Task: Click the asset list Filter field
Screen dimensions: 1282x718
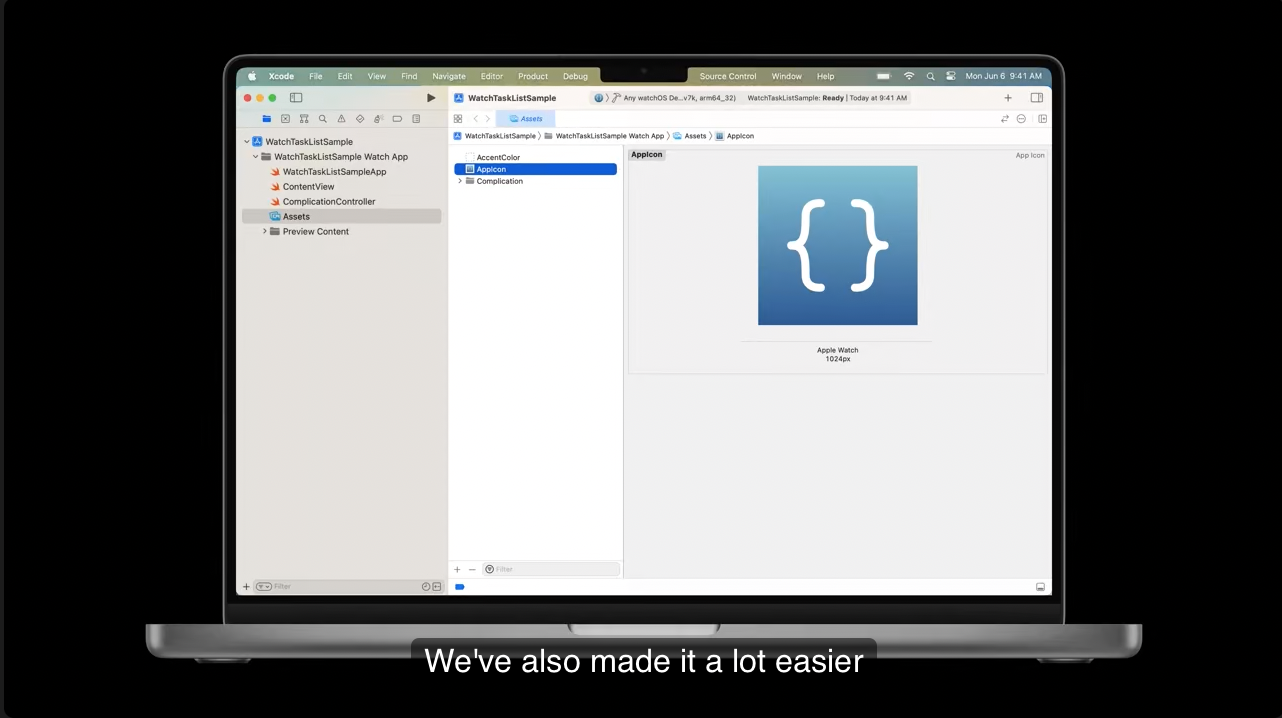Action: (x=551, y=569)
